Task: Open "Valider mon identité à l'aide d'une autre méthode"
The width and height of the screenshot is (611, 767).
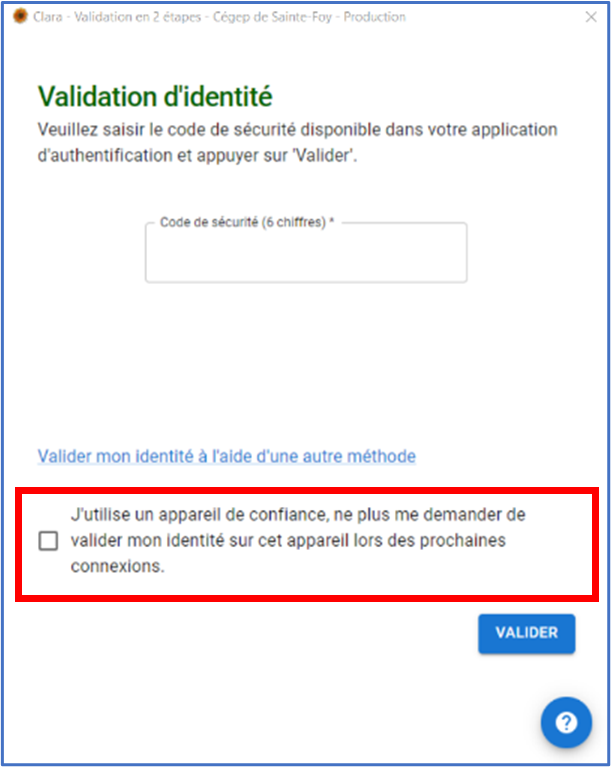Action: pyautogui.click(x=226, y=456)
